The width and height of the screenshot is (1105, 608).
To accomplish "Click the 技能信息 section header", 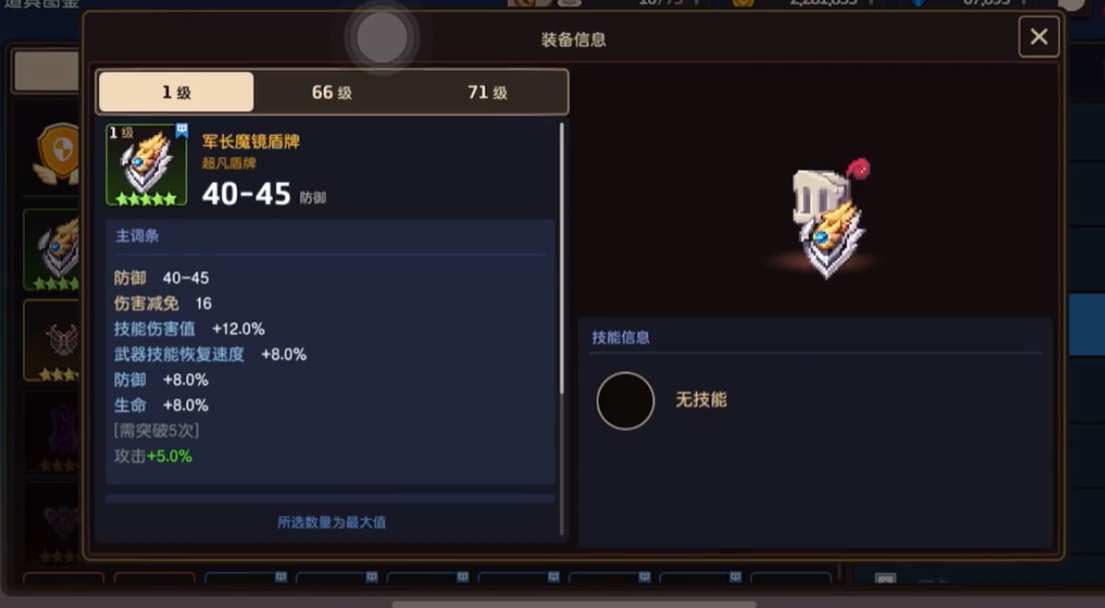I will click(x=621, y=337).
